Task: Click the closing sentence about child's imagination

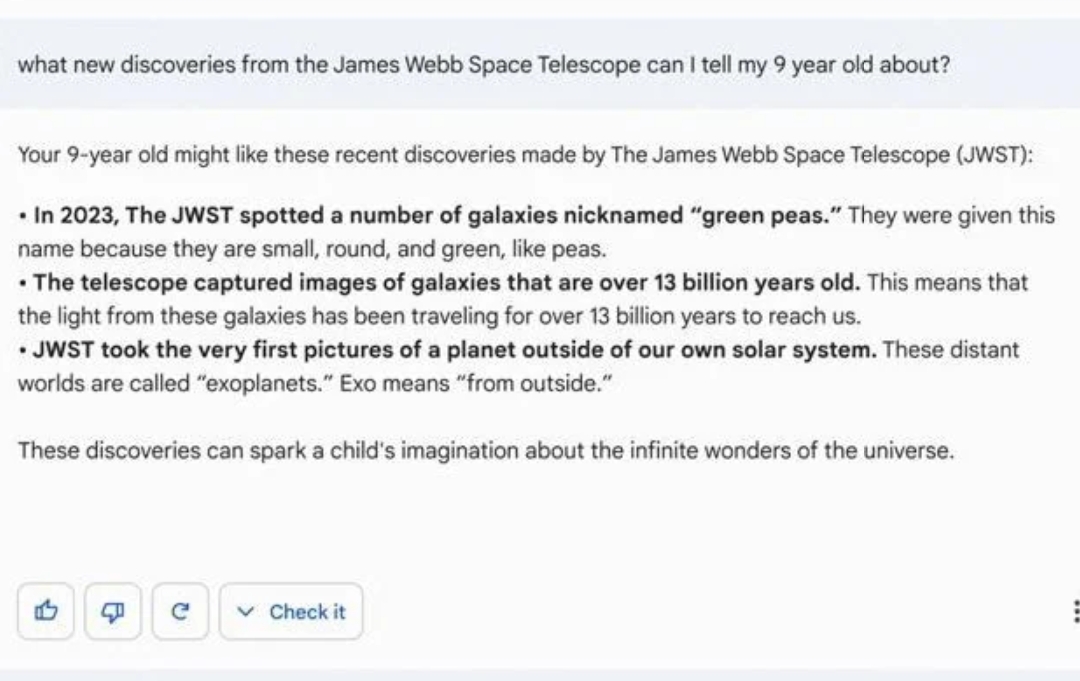Action: (486, 450)
